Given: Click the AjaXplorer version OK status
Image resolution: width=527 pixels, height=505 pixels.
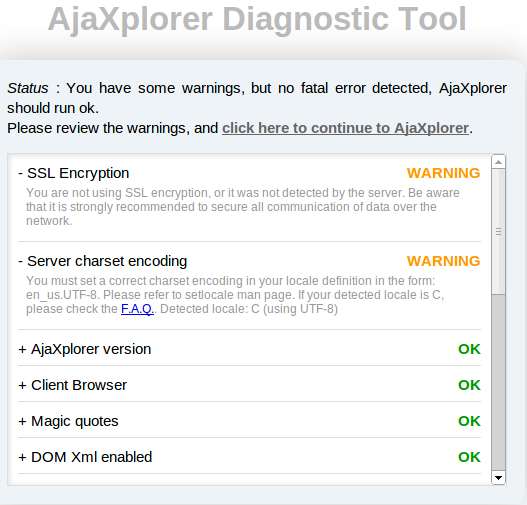Looking at the screenshot, I should click(x=469, y=349).
